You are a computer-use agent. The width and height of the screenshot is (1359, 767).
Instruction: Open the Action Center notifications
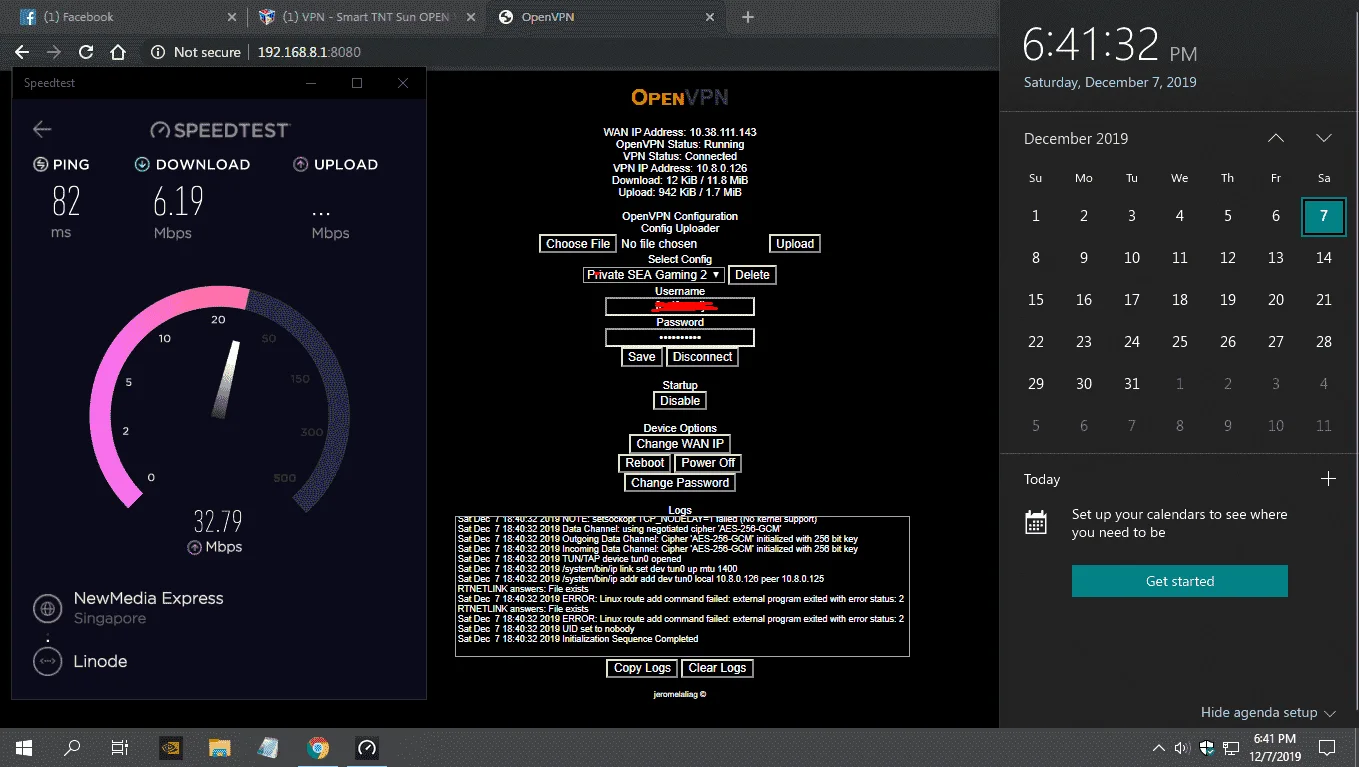coord(1327,747)
